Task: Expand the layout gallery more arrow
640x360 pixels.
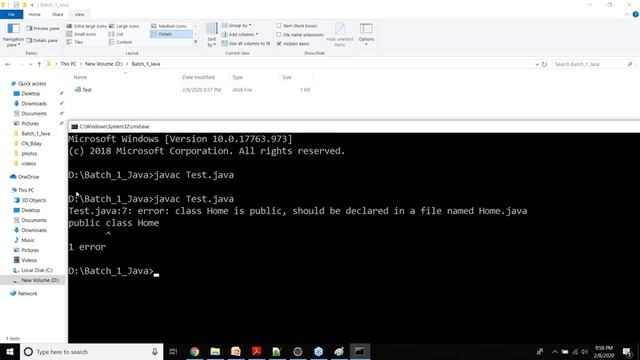Action: tap(196, 42)
